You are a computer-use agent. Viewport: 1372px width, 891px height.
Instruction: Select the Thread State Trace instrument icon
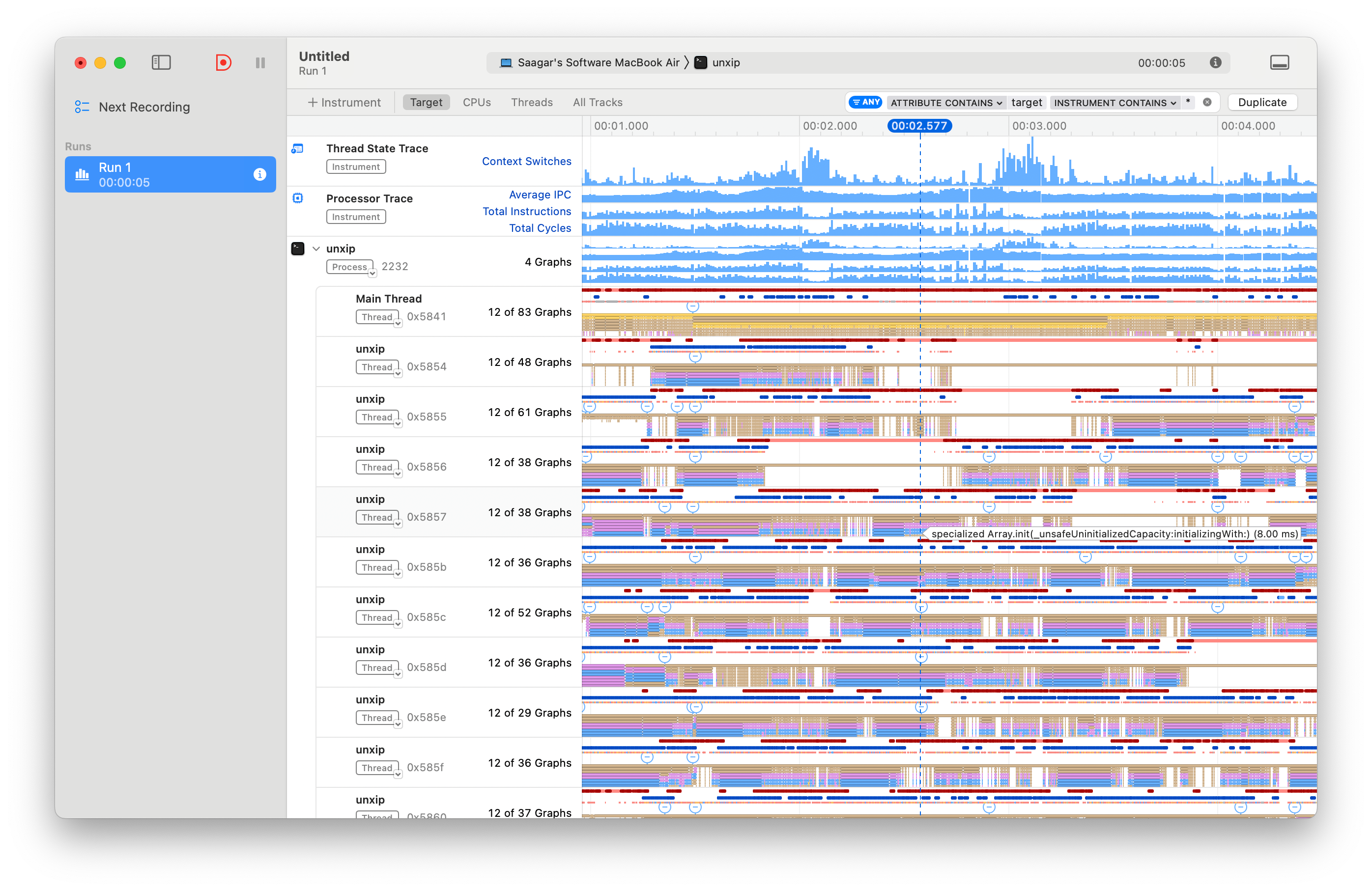point(297,149)
